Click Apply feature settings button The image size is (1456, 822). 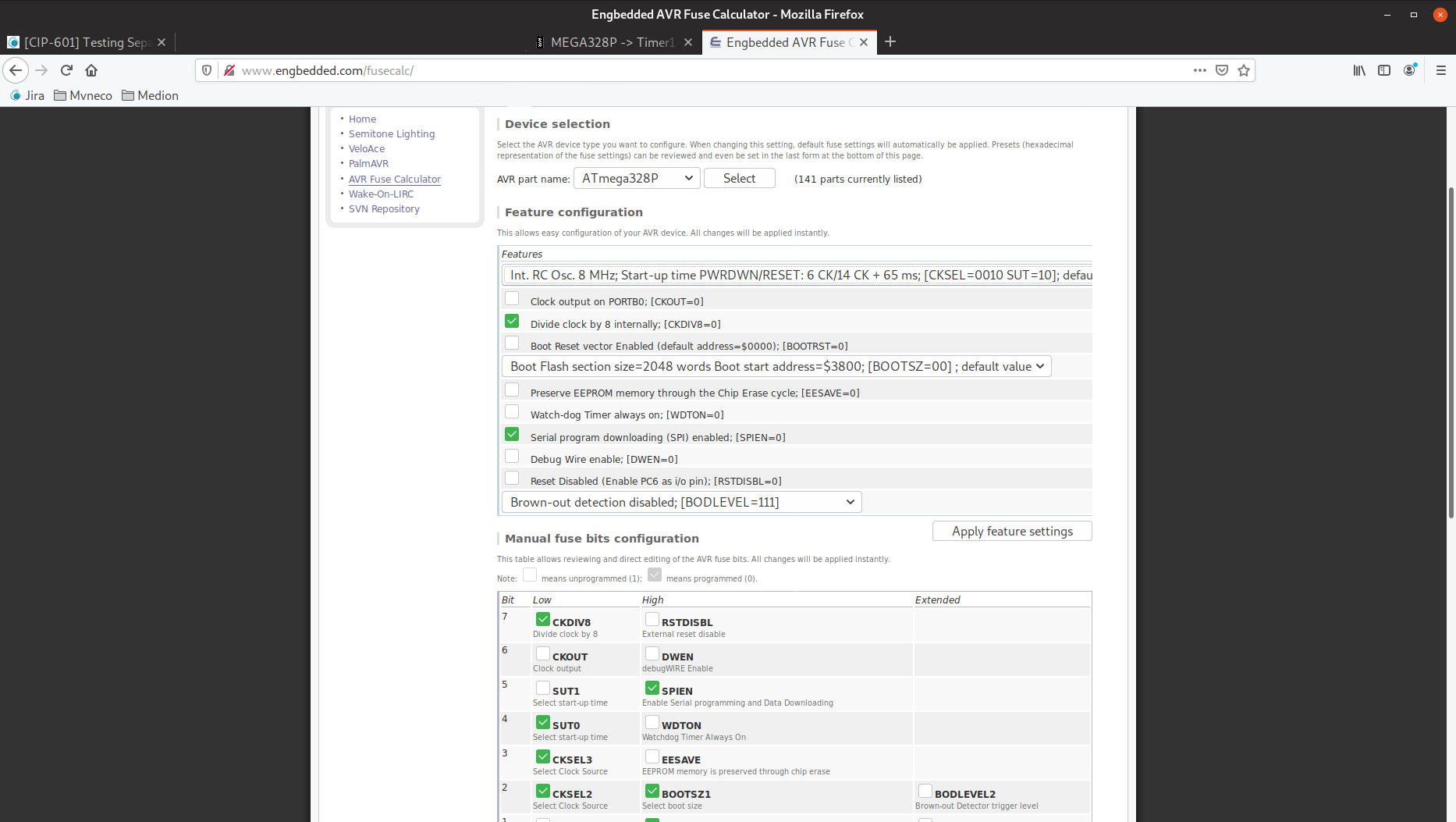coord(1012,531)
